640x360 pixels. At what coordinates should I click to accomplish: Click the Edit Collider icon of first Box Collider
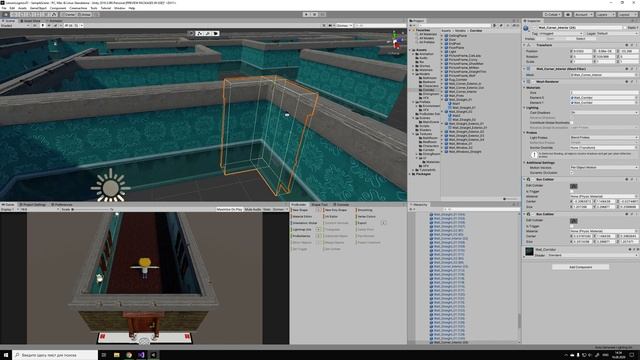coord(573,186)
